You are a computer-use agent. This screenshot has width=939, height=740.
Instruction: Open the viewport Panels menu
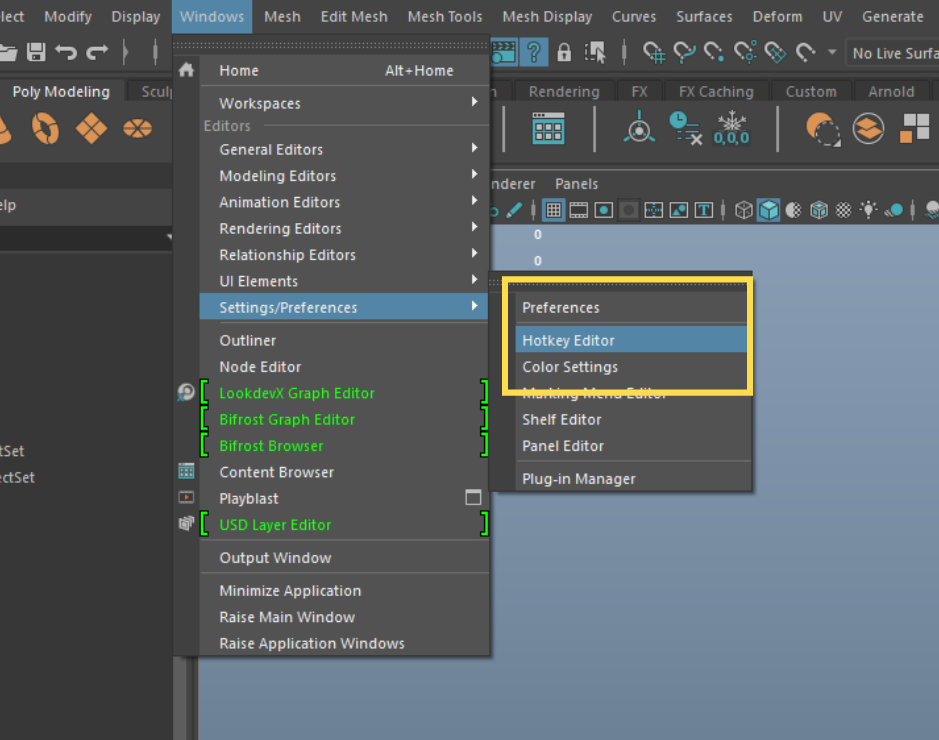576,184
